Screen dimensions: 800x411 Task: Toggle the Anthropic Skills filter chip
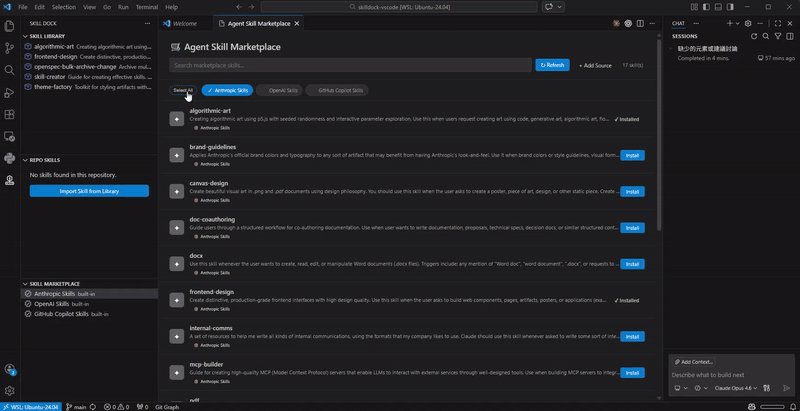click(228, 90)
